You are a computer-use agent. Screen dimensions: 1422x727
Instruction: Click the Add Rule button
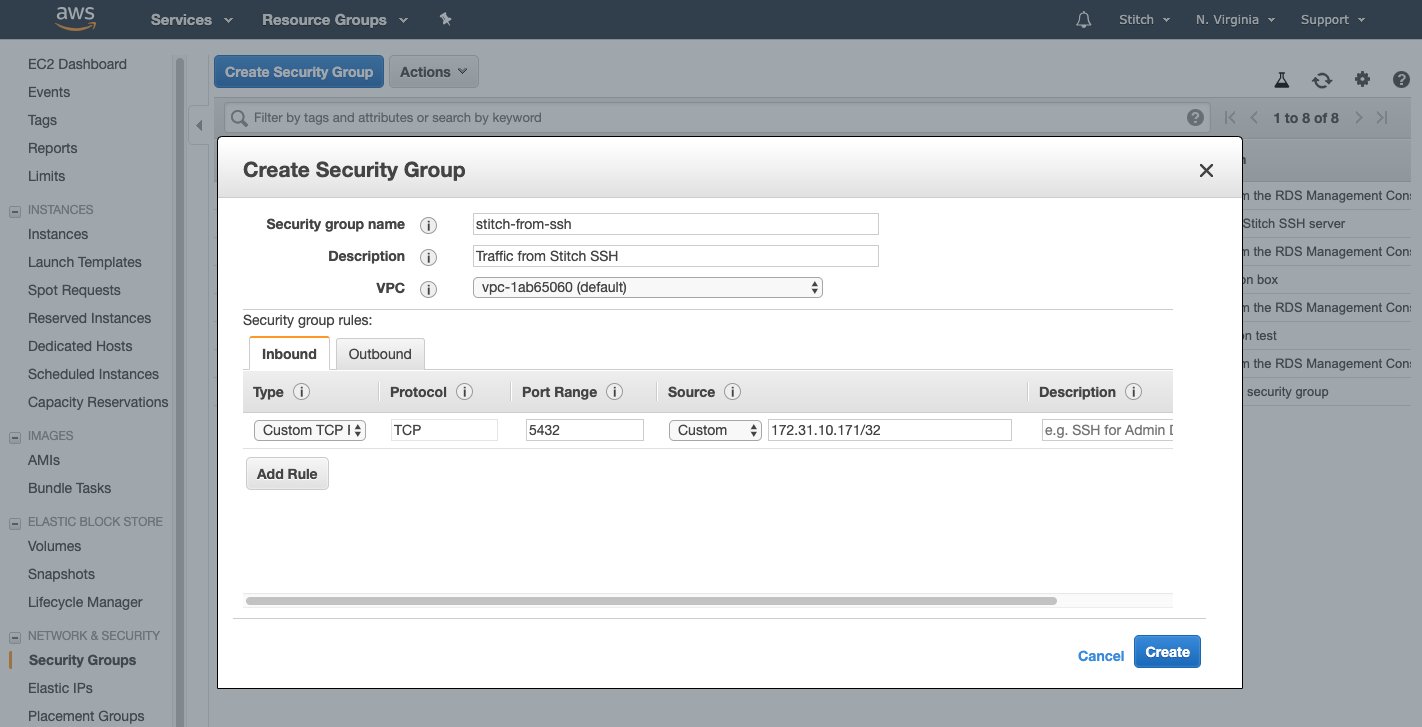pos(287,473)
